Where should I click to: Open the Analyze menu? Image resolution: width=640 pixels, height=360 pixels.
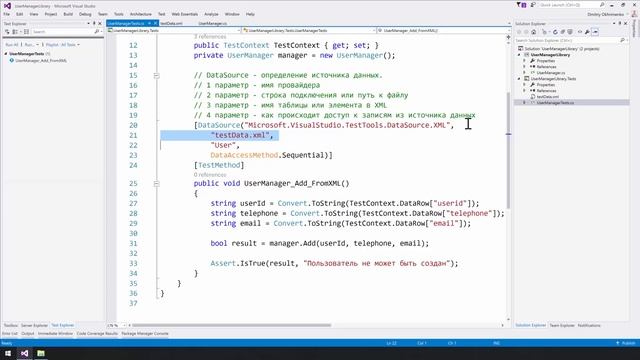(x=211, y=14)
